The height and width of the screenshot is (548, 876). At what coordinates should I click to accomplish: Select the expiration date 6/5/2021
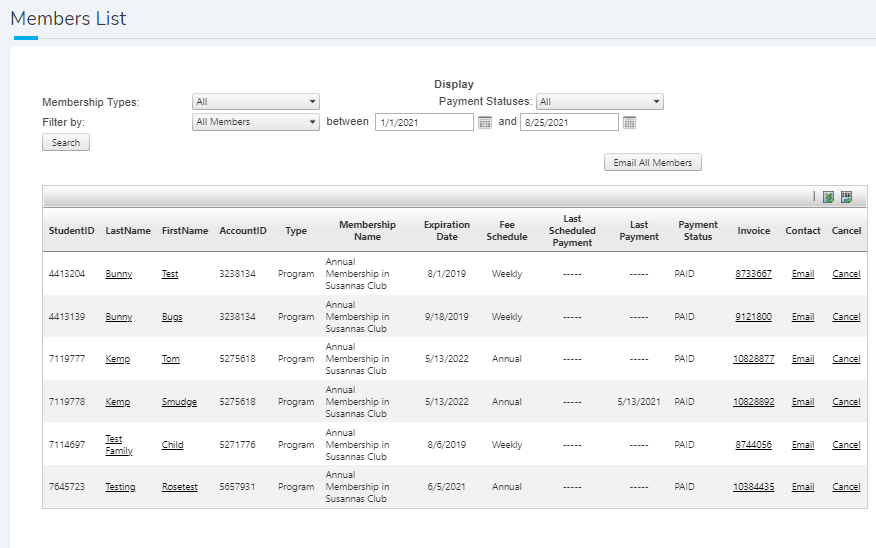447,487
